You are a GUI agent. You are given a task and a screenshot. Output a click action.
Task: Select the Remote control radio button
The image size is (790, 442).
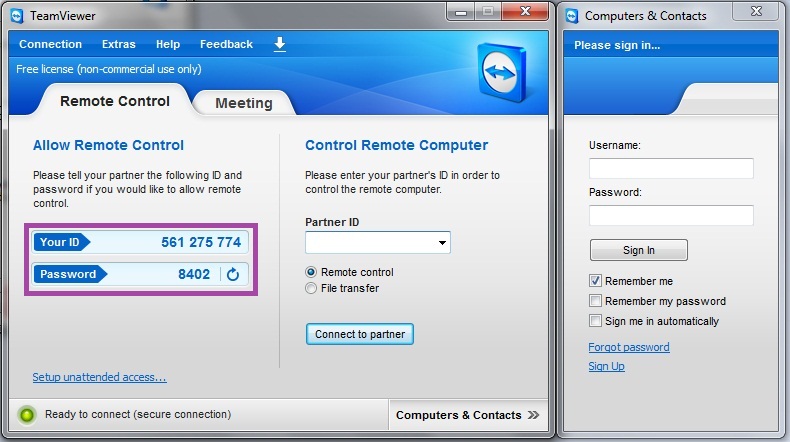pyautogui.click(x=311, y=272)
